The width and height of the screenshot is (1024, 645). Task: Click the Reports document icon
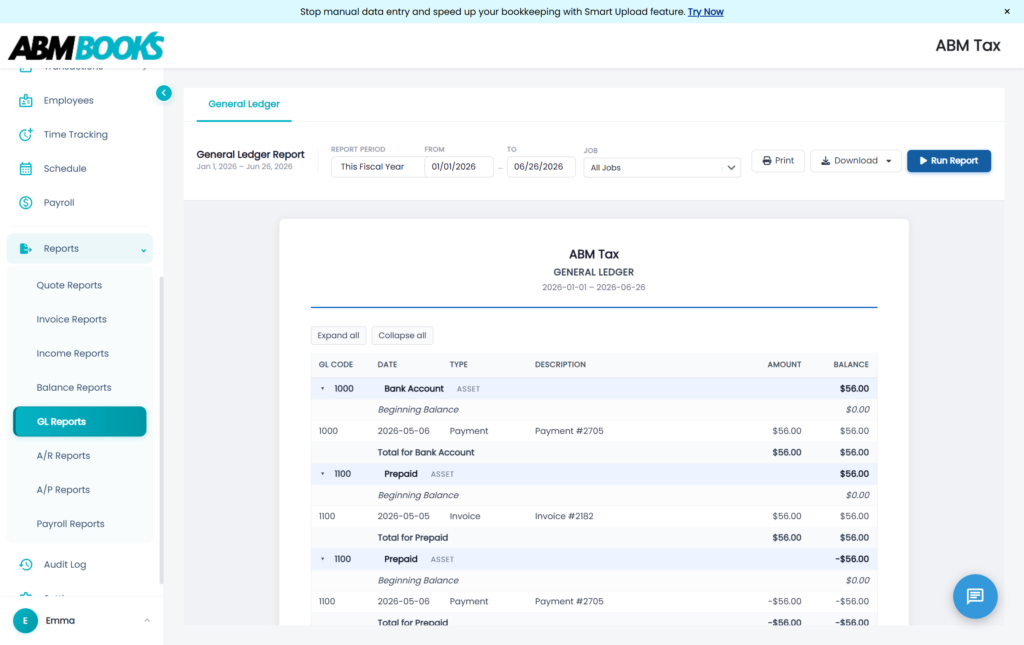[25, 249]
